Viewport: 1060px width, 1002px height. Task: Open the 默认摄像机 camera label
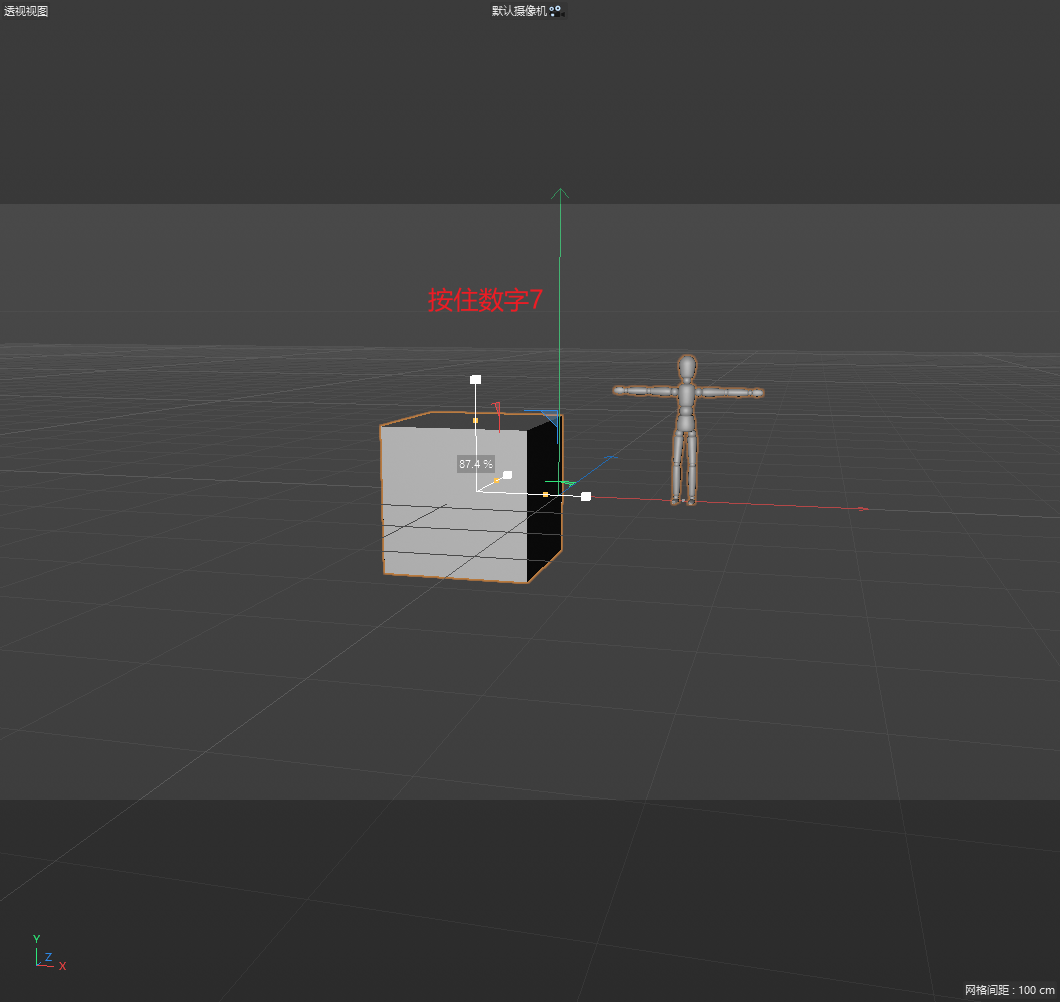point(519,11)
